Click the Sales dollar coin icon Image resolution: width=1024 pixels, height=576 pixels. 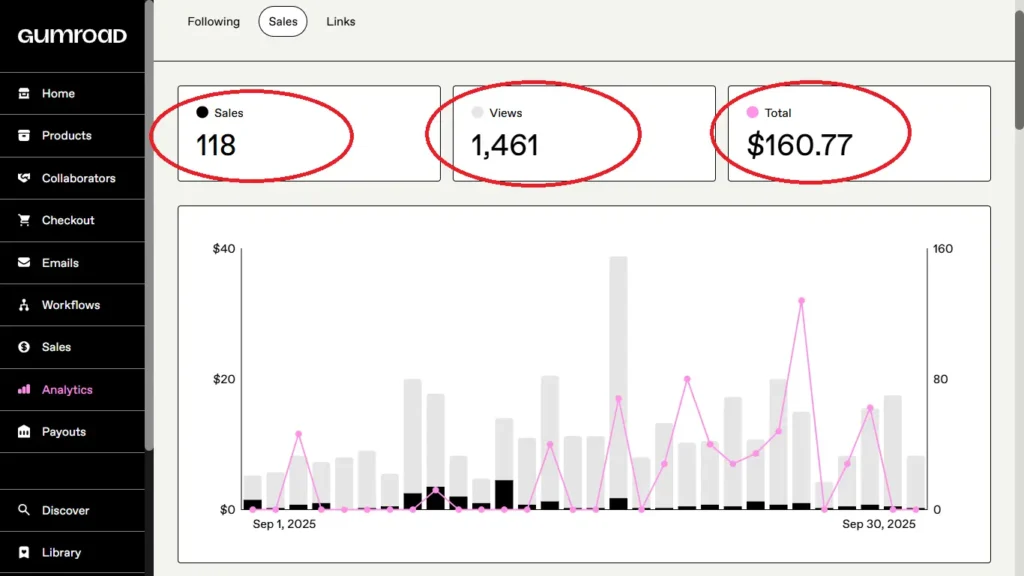coord(24,347)
